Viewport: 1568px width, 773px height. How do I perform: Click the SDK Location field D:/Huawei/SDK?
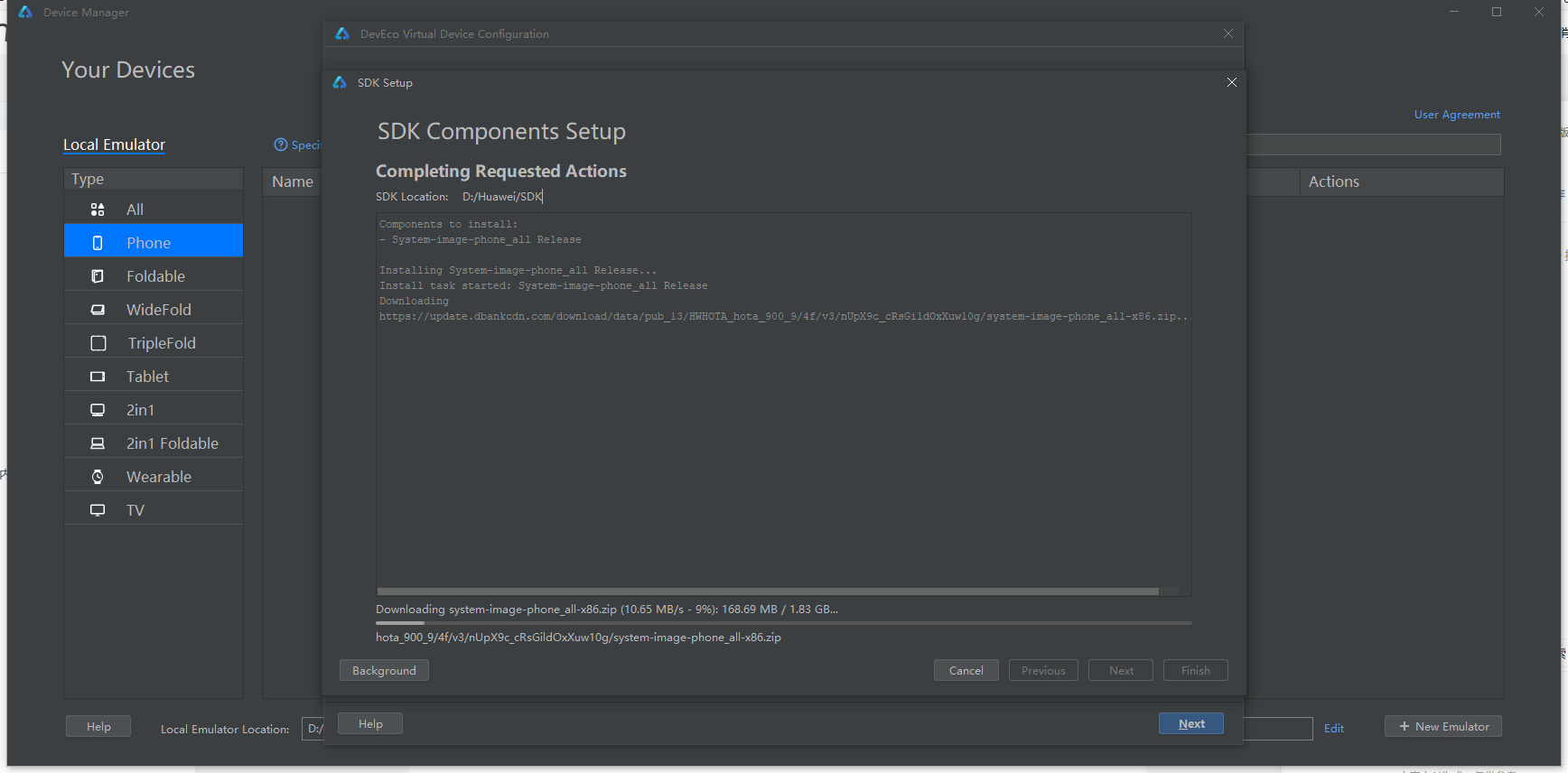pyautogui.click(x=502, y=196)
